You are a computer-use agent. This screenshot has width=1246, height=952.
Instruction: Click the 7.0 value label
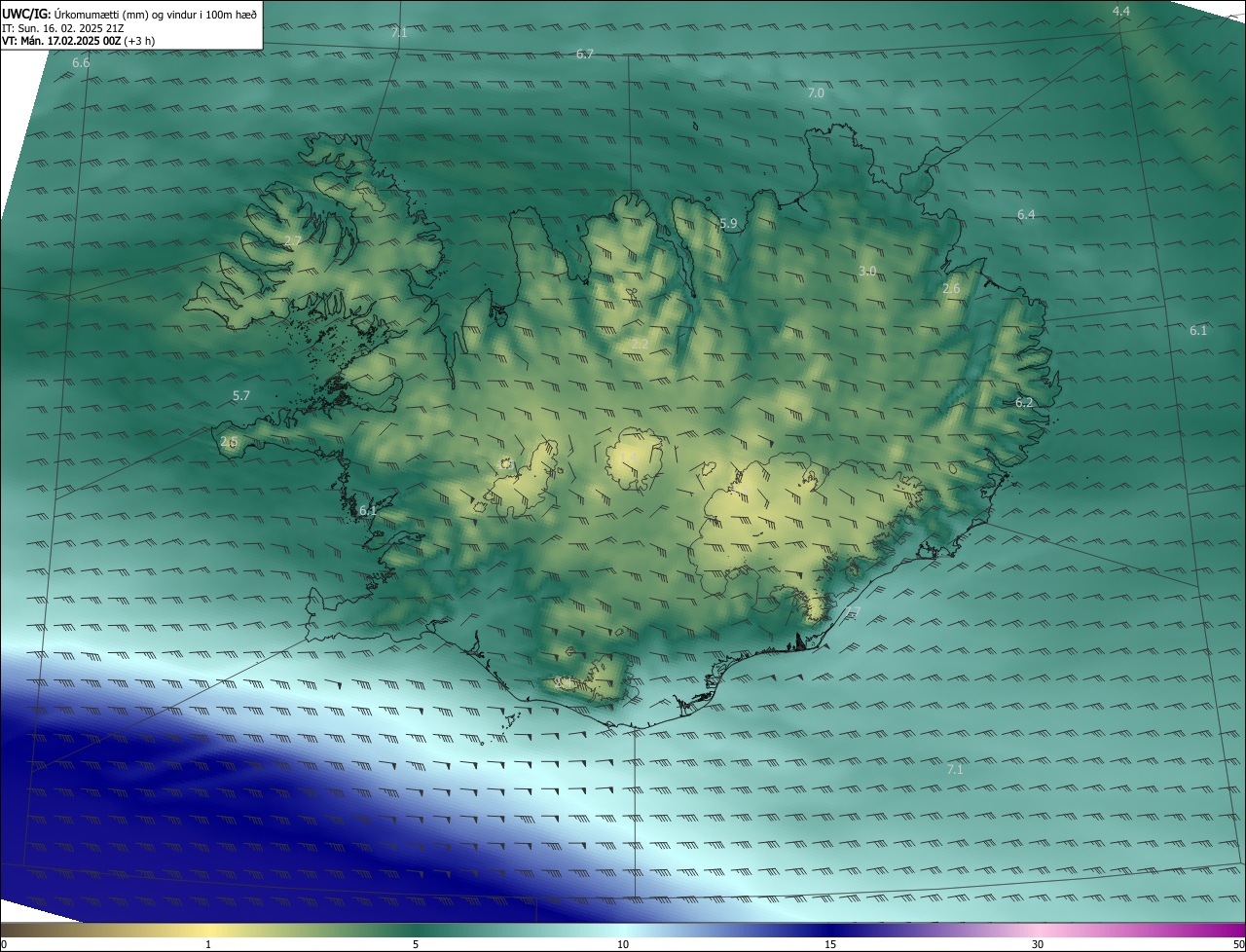click(x=816, y=93)
